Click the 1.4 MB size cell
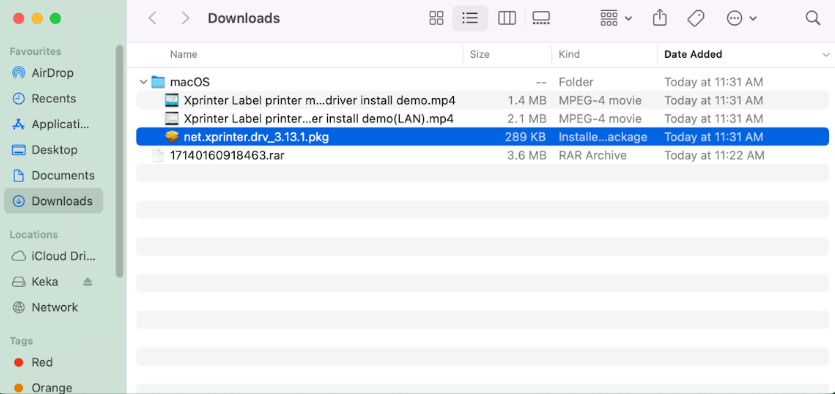 [527, 100]
